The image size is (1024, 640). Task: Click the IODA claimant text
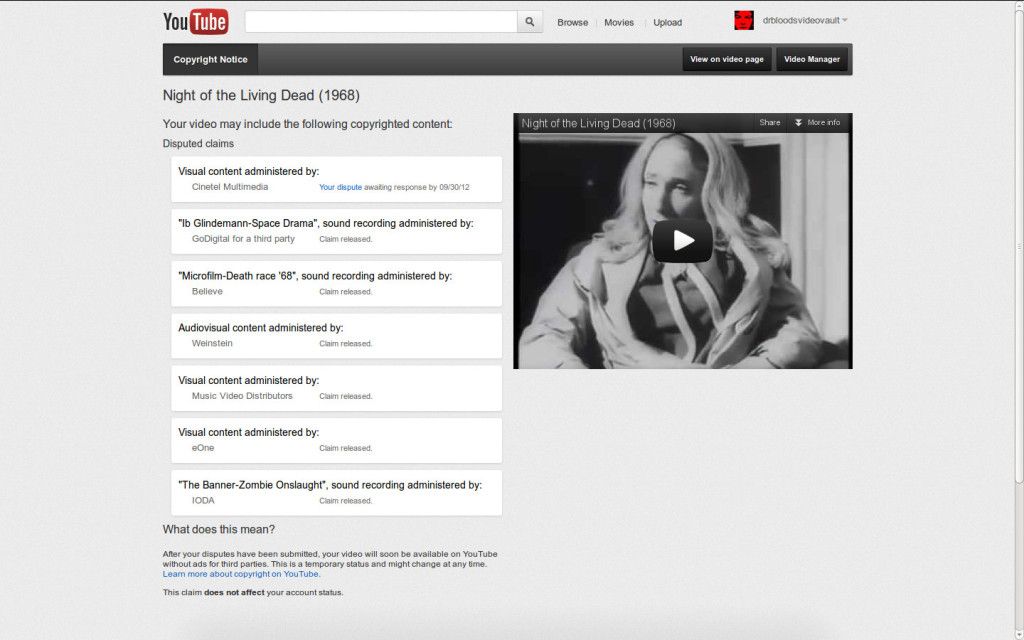(x=203, y=501)
